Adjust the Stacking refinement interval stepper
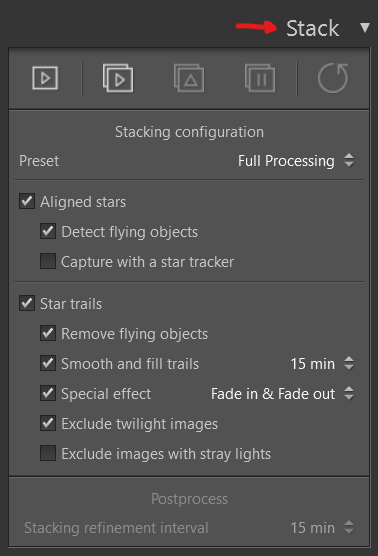Viewport: 378px width, 556px height. (x=349, y=527)
